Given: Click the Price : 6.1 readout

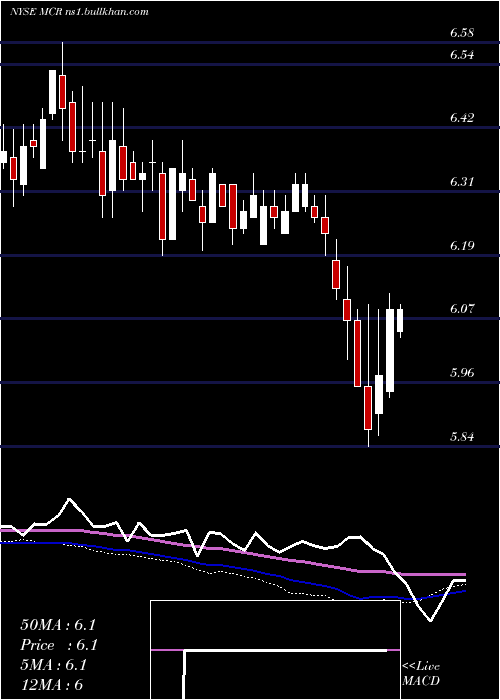Looking at the screenshot, I should tap(59, 645).
